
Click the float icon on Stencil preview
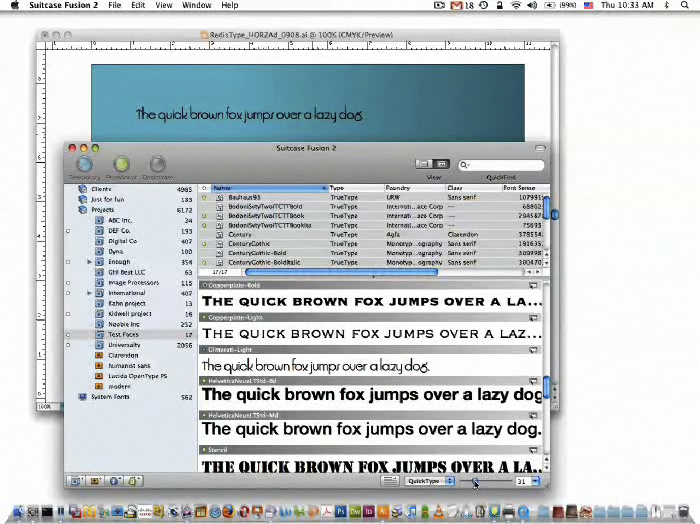tap(533, 450)
